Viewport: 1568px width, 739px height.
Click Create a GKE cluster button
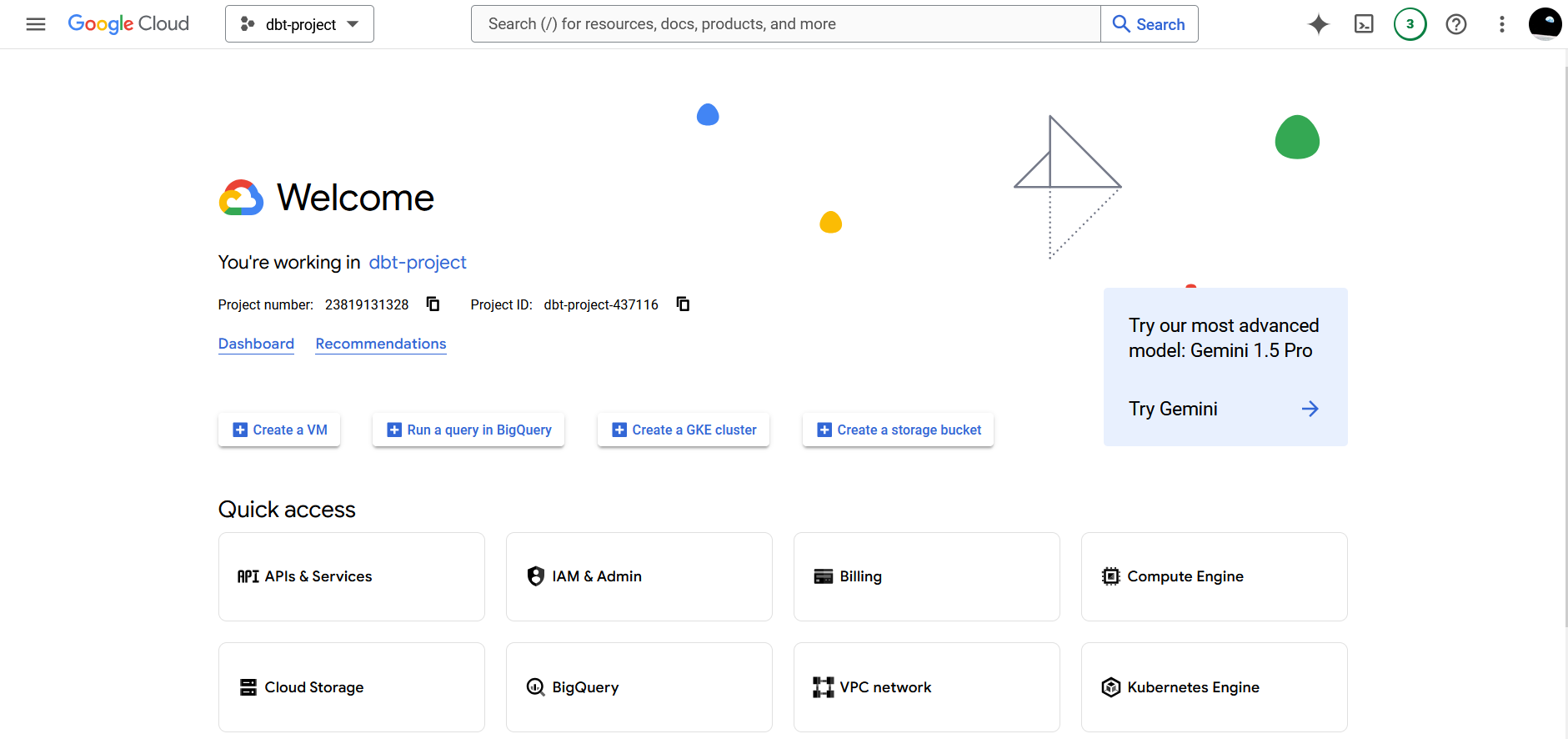pyautogui.click(x=684, y=430)
